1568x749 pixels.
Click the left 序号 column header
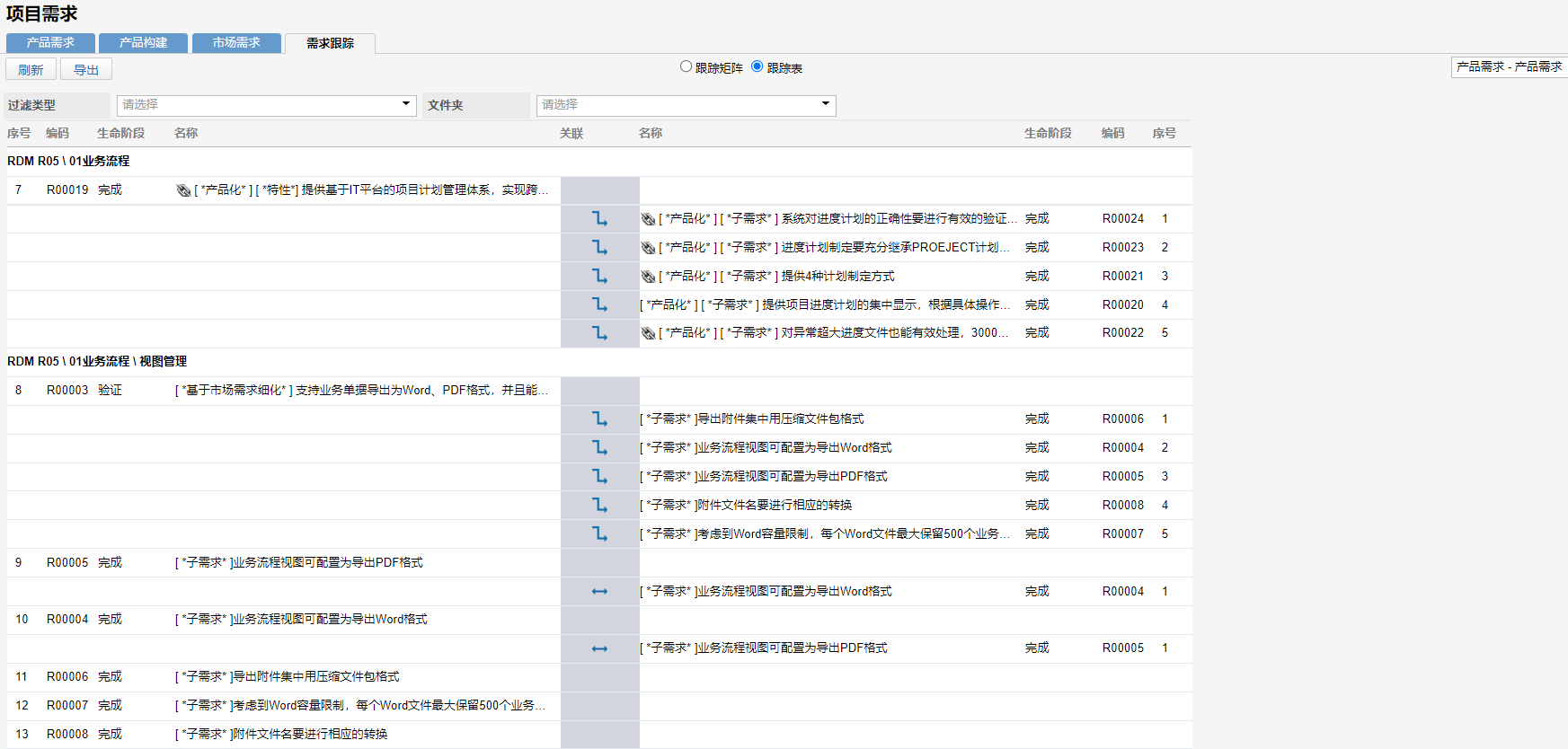click(x=19, y=133)
